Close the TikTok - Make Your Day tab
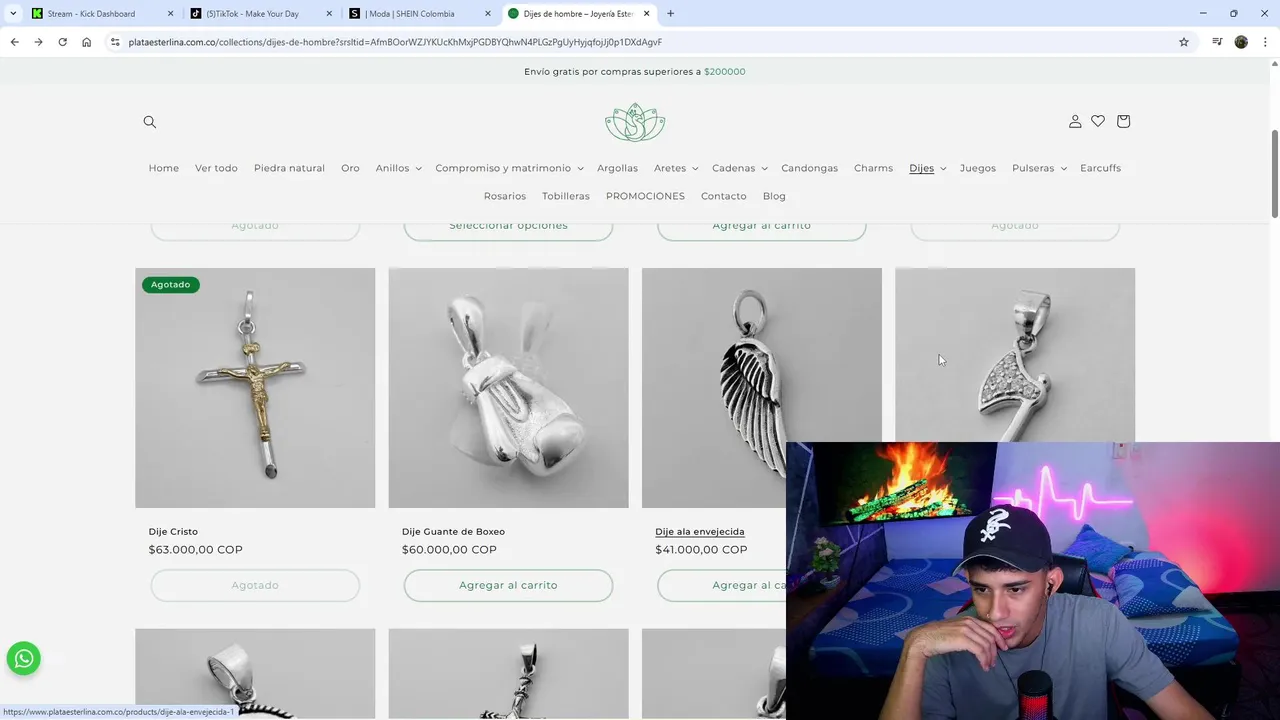Screen dimensions: 1280x720 click(329, 14)
